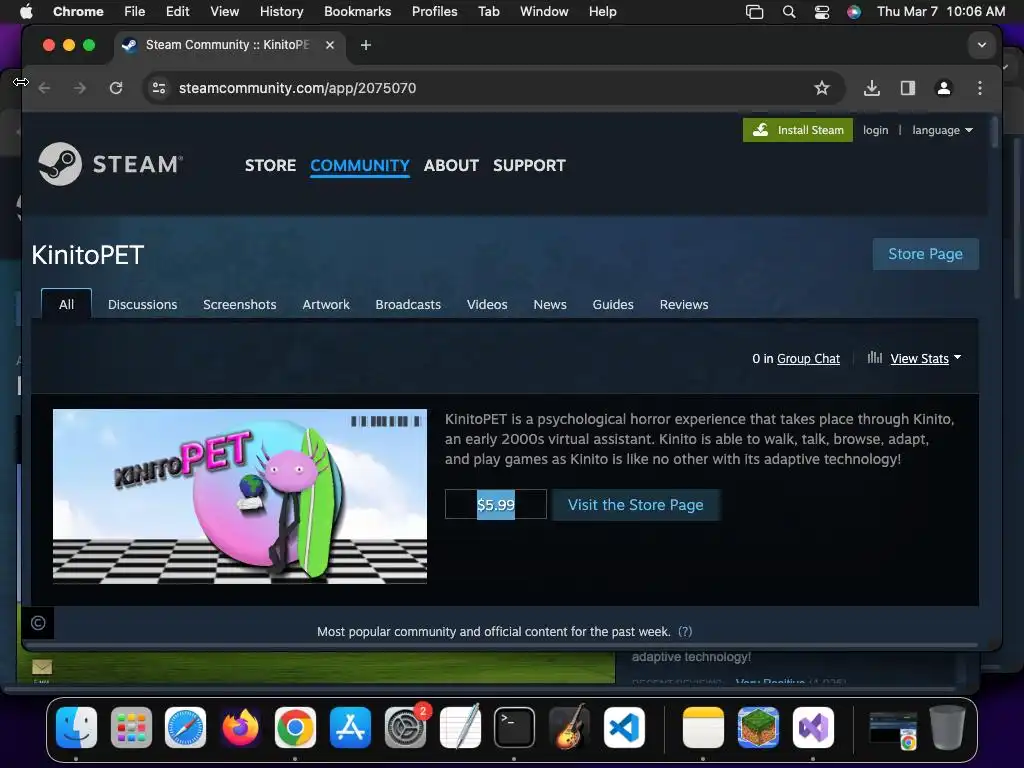Screen dimensions: 1024x768
Task: Open Launchpad from the Dock
Action: [131, 727]
